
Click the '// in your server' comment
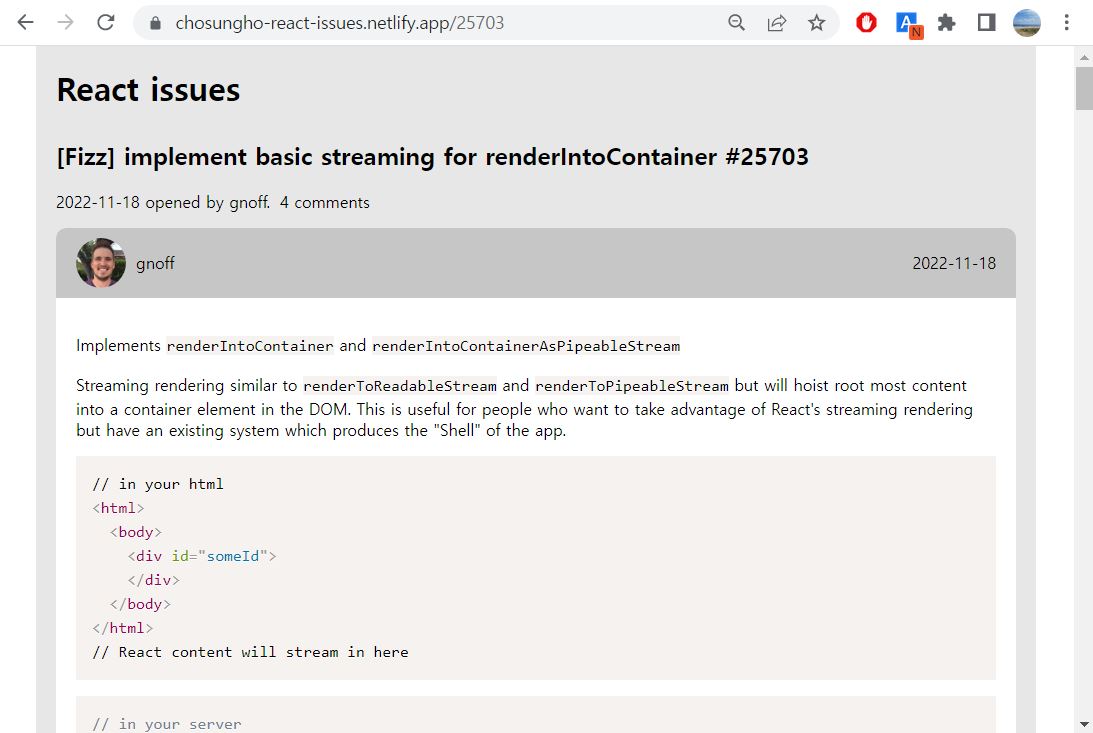[x=167, y=725]
